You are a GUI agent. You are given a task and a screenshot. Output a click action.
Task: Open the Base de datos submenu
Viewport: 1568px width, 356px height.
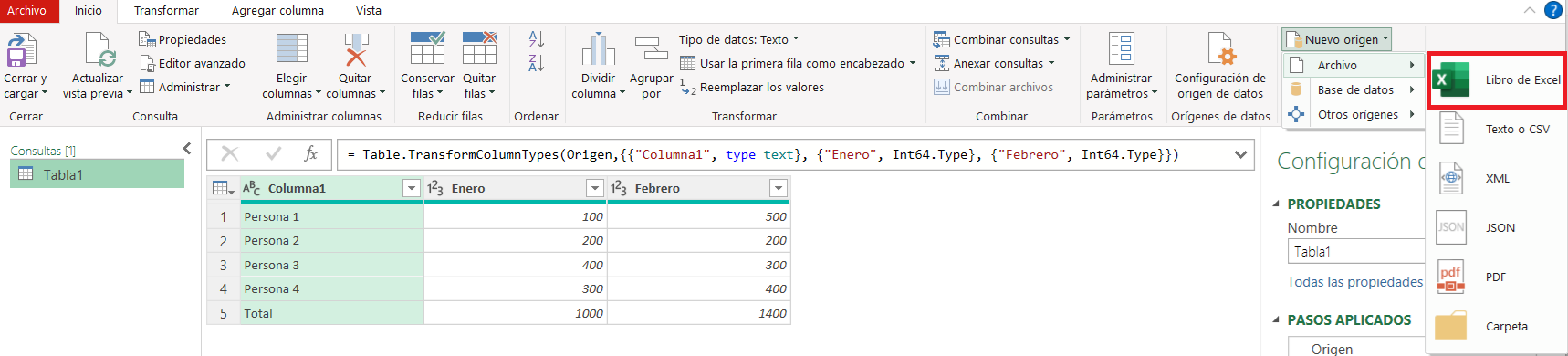1354,89
